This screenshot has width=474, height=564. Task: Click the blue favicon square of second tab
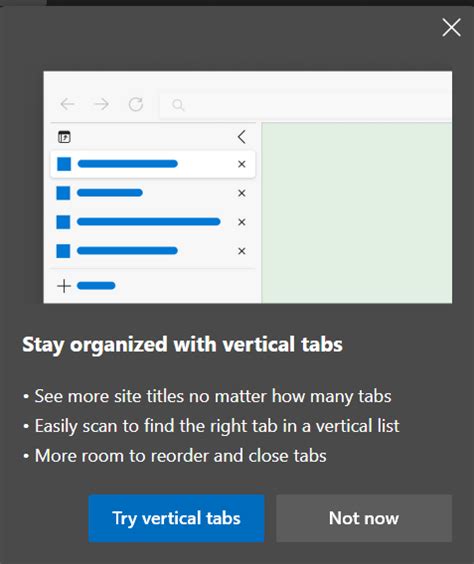pyautogui.click(x=63, y=193)
